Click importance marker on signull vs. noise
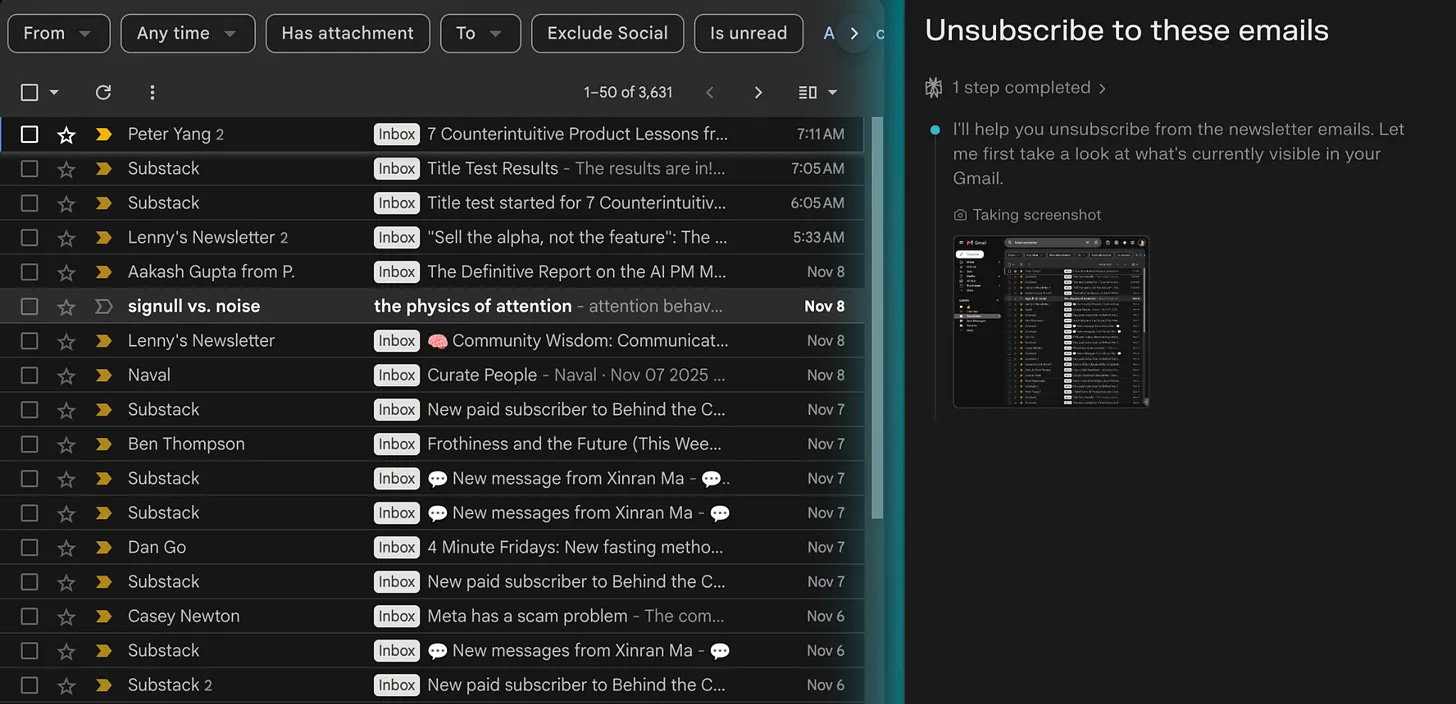The width and height of the screenshot is (1456, 704). 103,306
